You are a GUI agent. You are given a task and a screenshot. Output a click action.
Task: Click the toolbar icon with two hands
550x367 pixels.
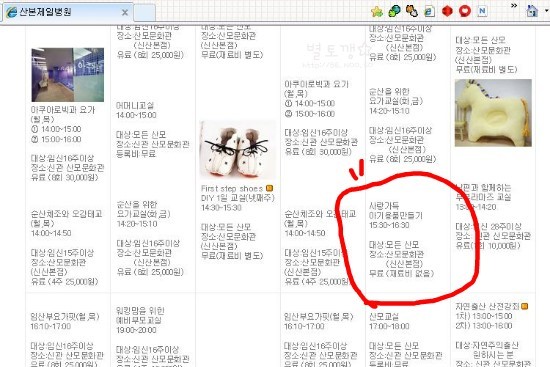coord(412,11)
